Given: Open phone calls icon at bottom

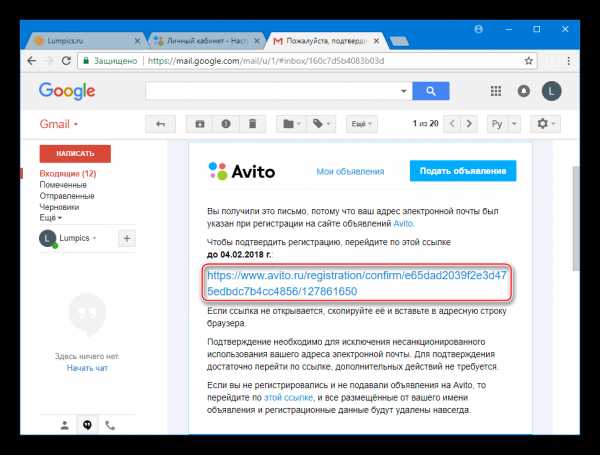Looking at the screenshot, I should [110, 425].
